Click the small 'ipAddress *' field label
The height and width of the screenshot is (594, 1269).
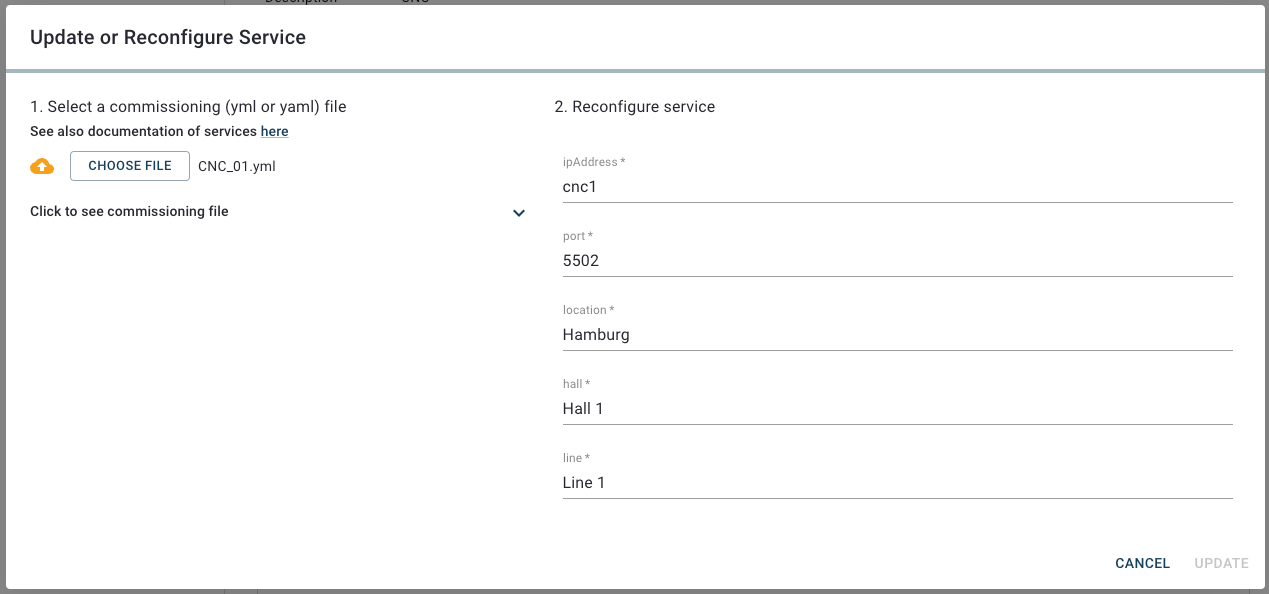594,162
